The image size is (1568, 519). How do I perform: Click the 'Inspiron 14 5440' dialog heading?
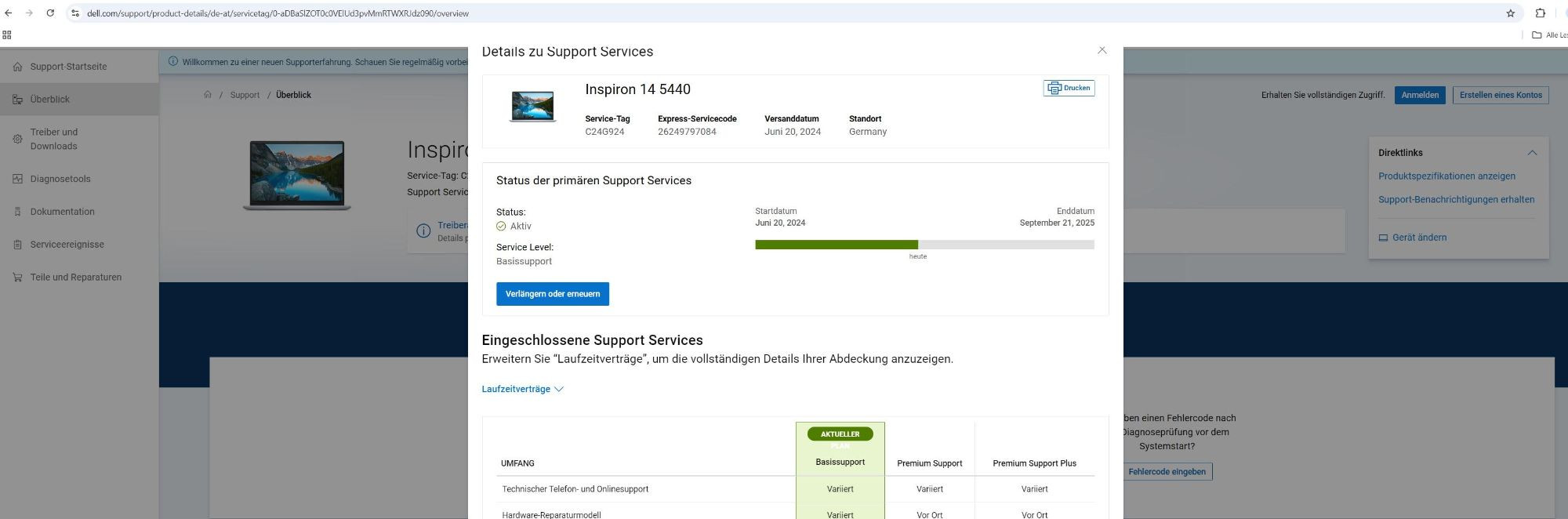637,89
